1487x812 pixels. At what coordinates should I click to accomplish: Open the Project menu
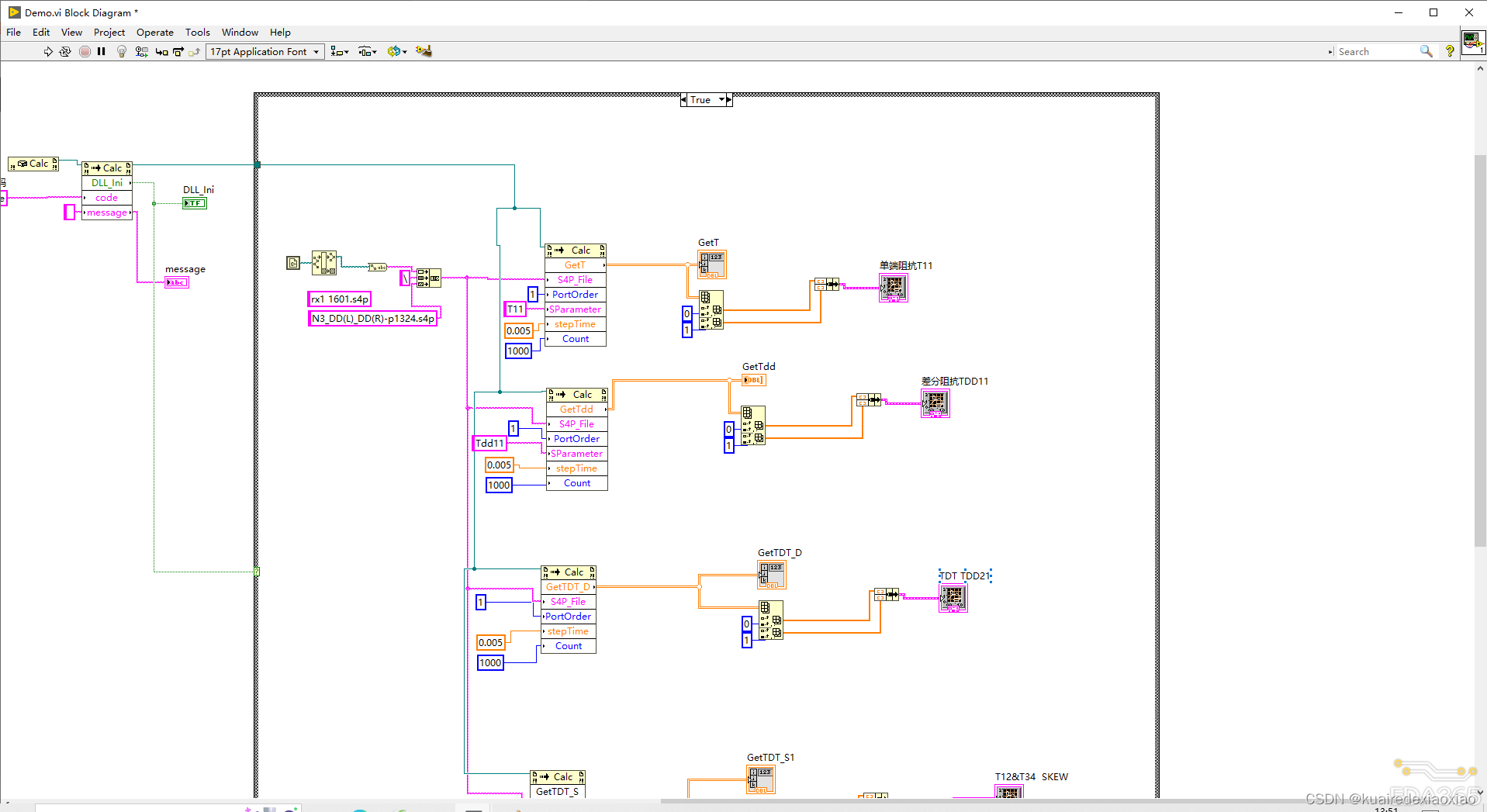tap(109, 32)
